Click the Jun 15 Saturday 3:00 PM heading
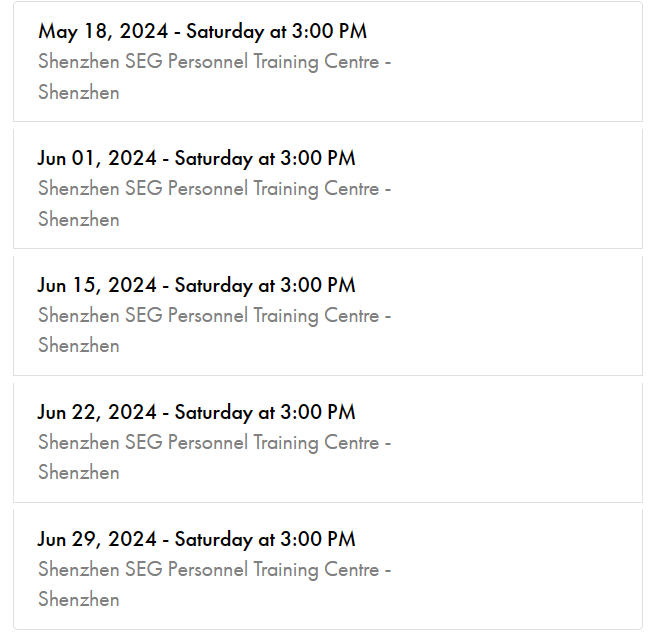Image resolution: width=652 pixels, height=636 pixels. 196,285
